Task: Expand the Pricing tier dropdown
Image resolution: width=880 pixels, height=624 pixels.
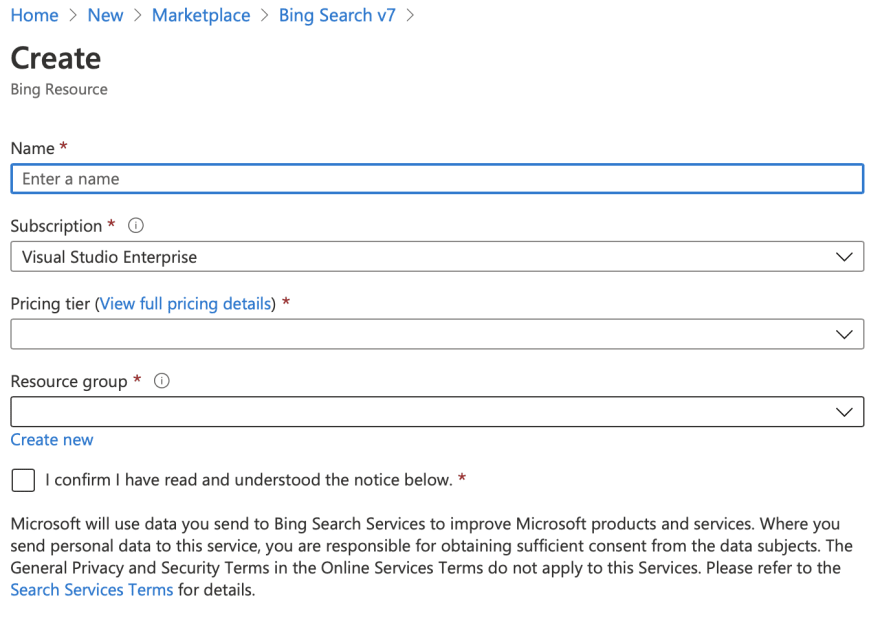Action: pyautogui.click(x=437, y=334)
